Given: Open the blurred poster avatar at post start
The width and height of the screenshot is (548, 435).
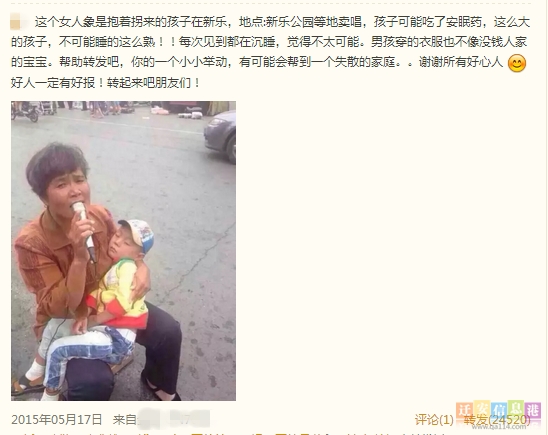Looking at the screenshot, I should click(x=19, y=22).
